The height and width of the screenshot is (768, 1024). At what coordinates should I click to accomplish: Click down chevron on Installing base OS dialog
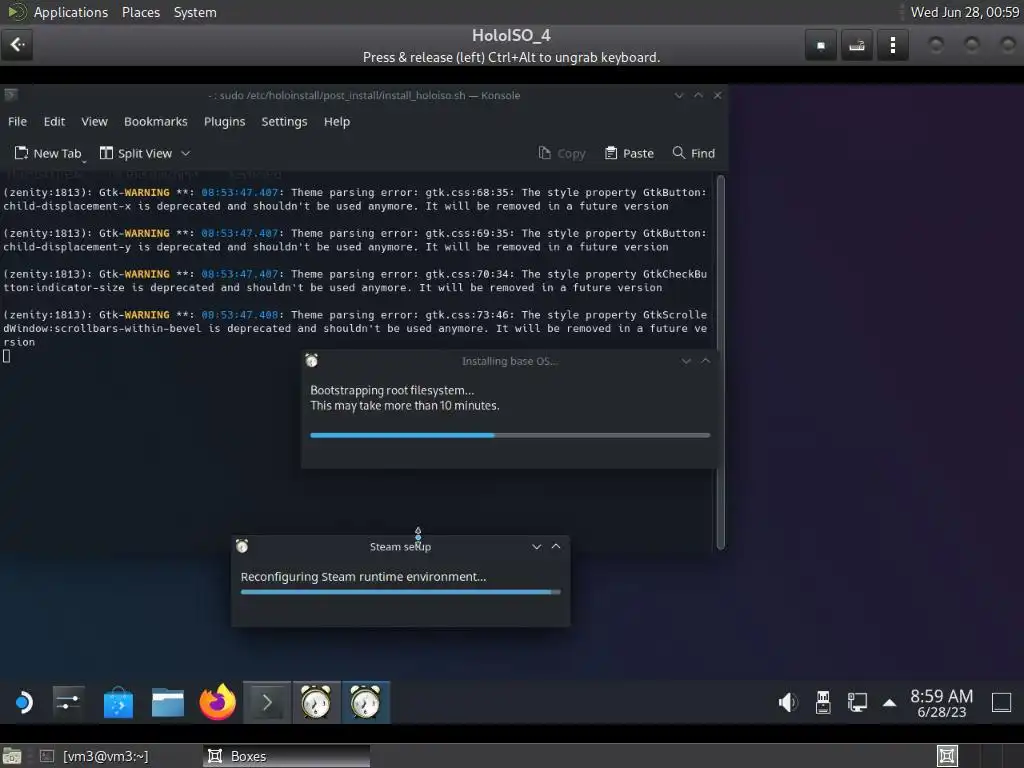tap(686, 361)
